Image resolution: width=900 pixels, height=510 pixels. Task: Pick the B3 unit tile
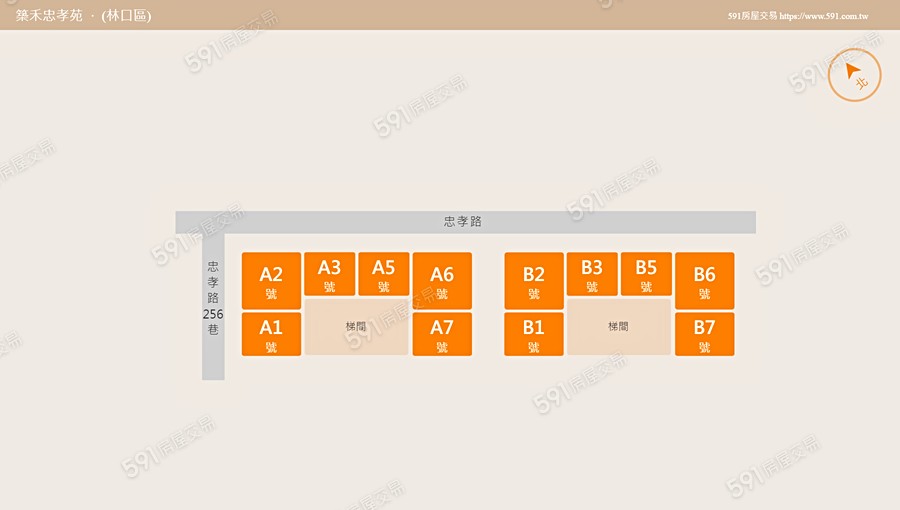592,274
